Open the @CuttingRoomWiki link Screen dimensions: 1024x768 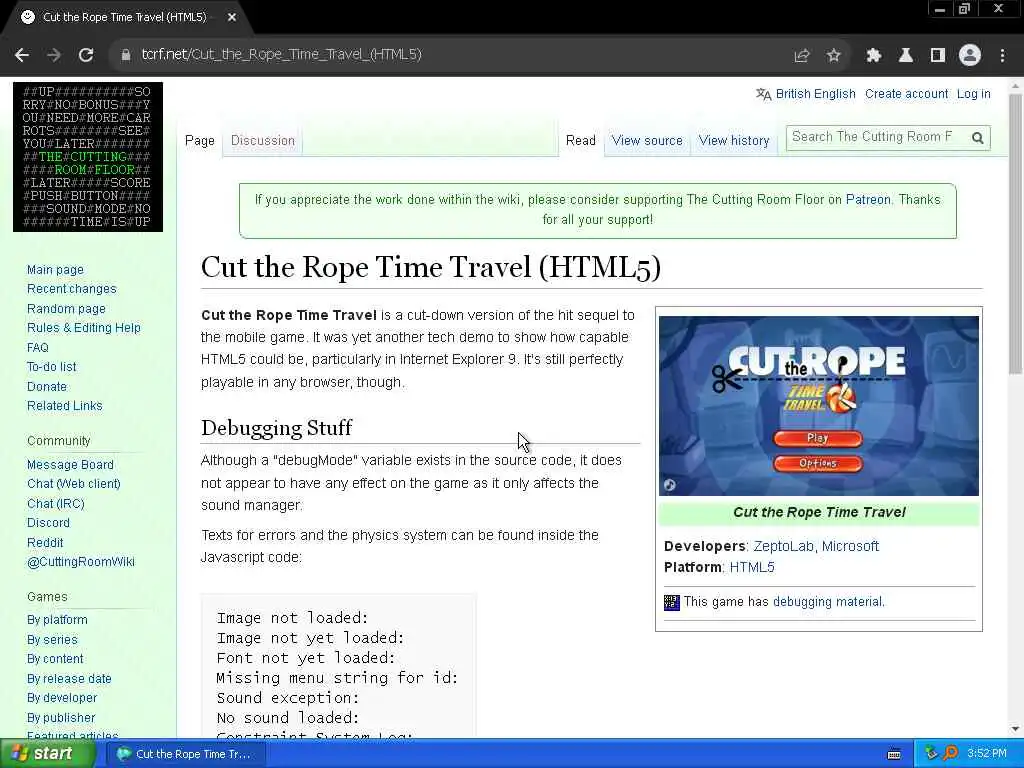[81, 562]
